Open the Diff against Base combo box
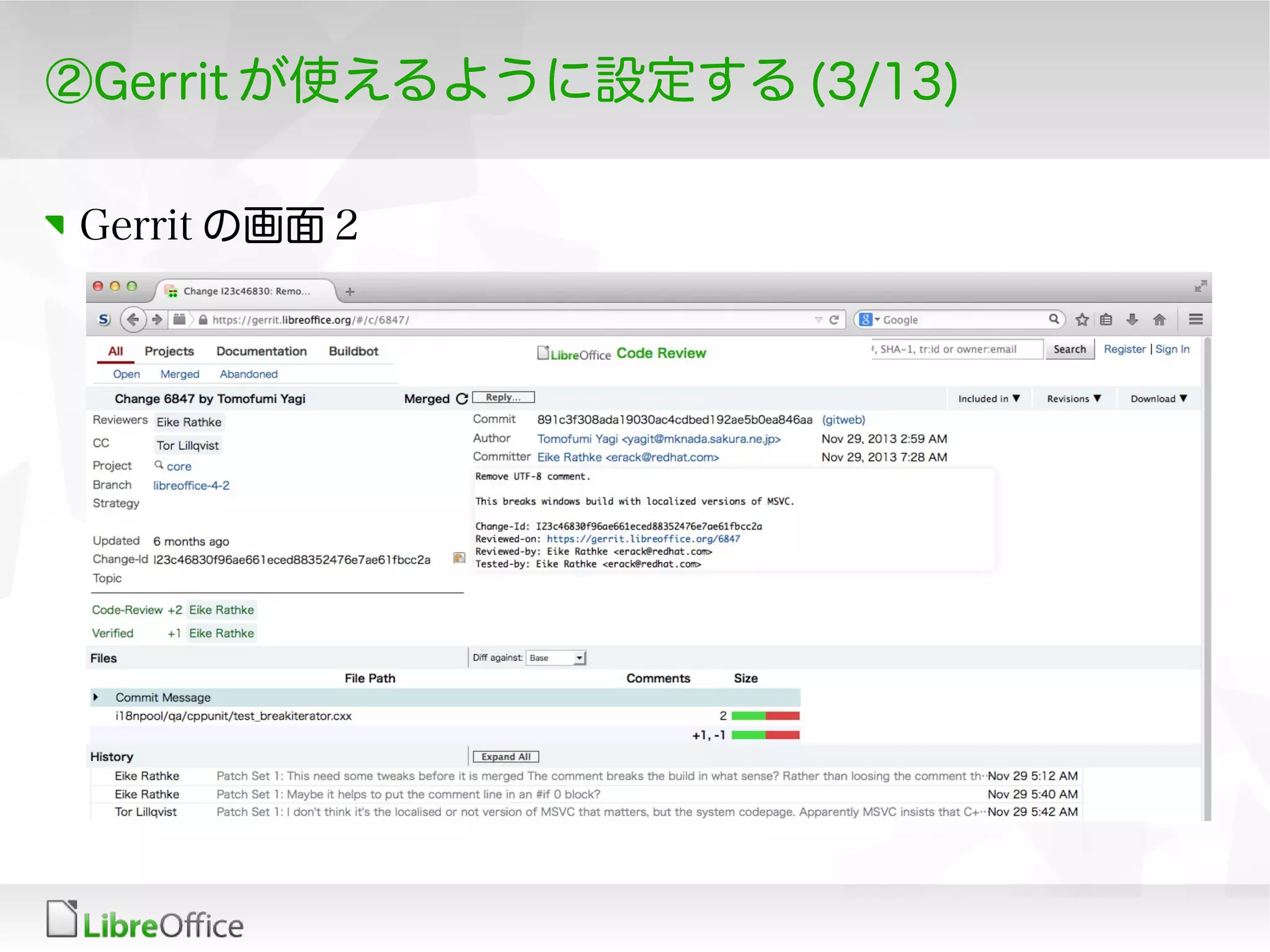Image resolution: width=1270 pixels, height=952 pixels. (x=556, y=658)
